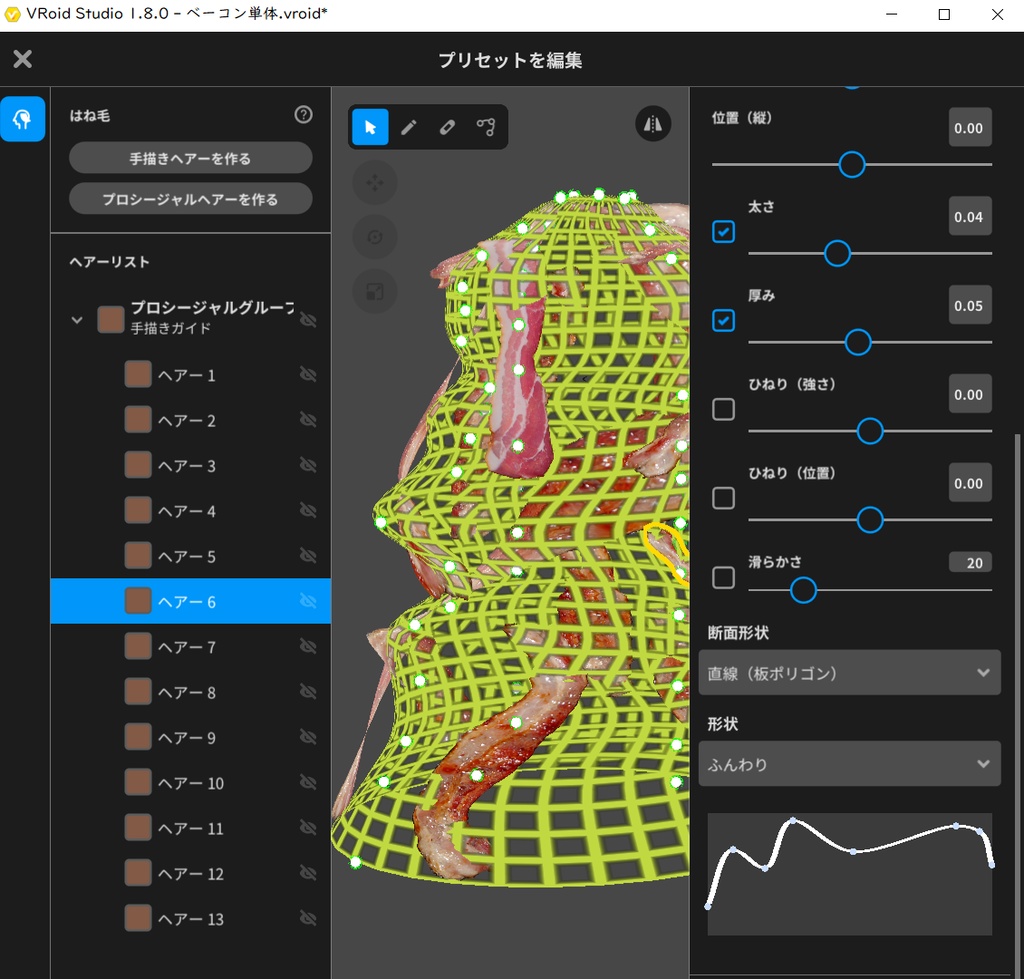Choose the control point editing tool
1024x979 pixels.
click(486, 127)
